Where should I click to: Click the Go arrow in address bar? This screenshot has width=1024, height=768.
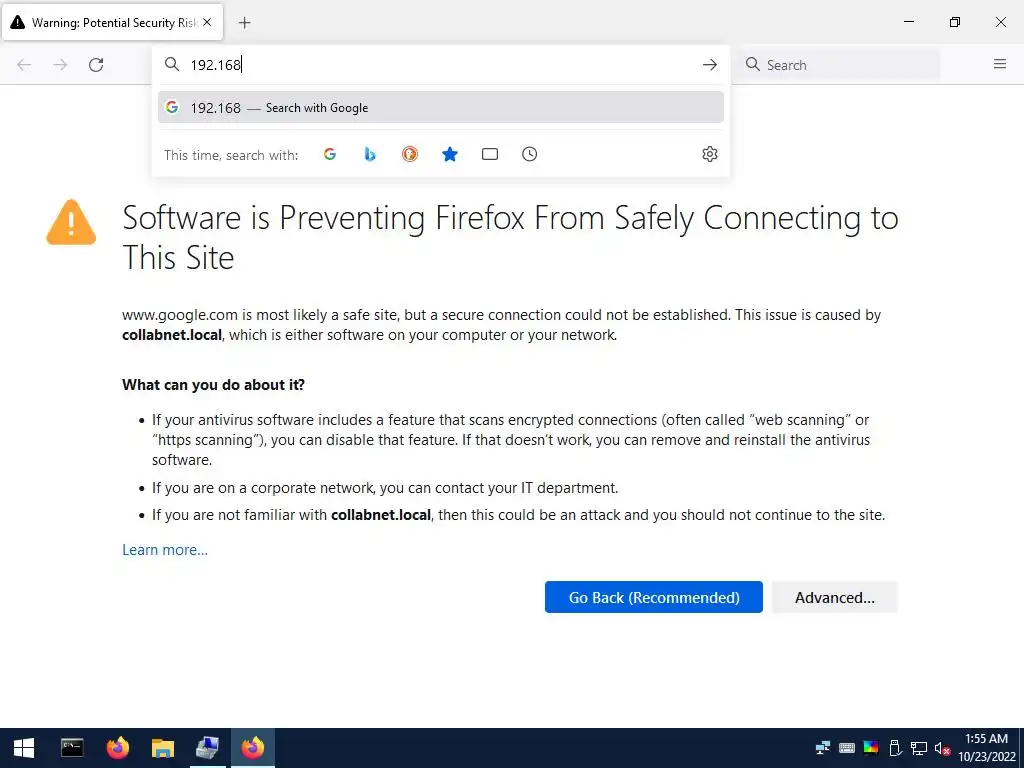point(710,65)
